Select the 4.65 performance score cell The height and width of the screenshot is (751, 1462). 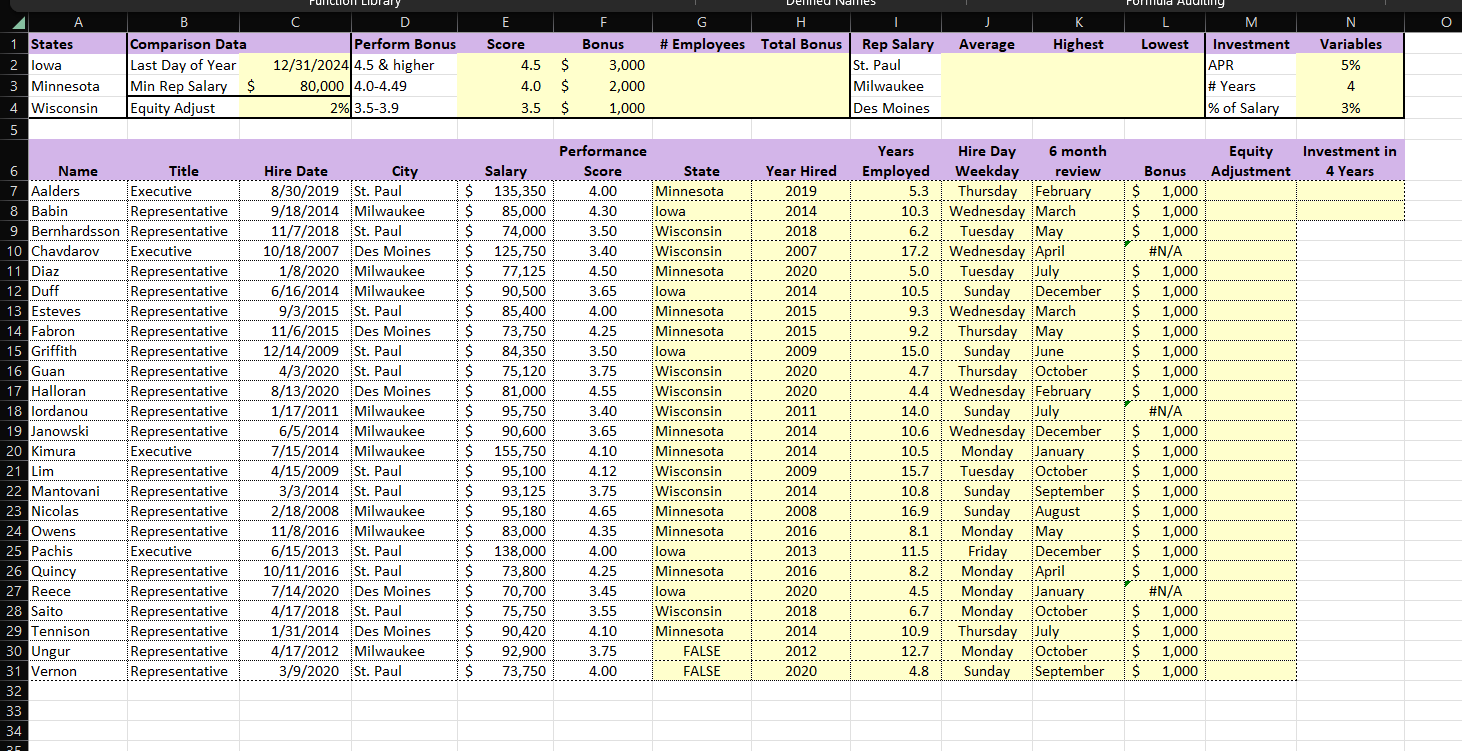point(602,511)
